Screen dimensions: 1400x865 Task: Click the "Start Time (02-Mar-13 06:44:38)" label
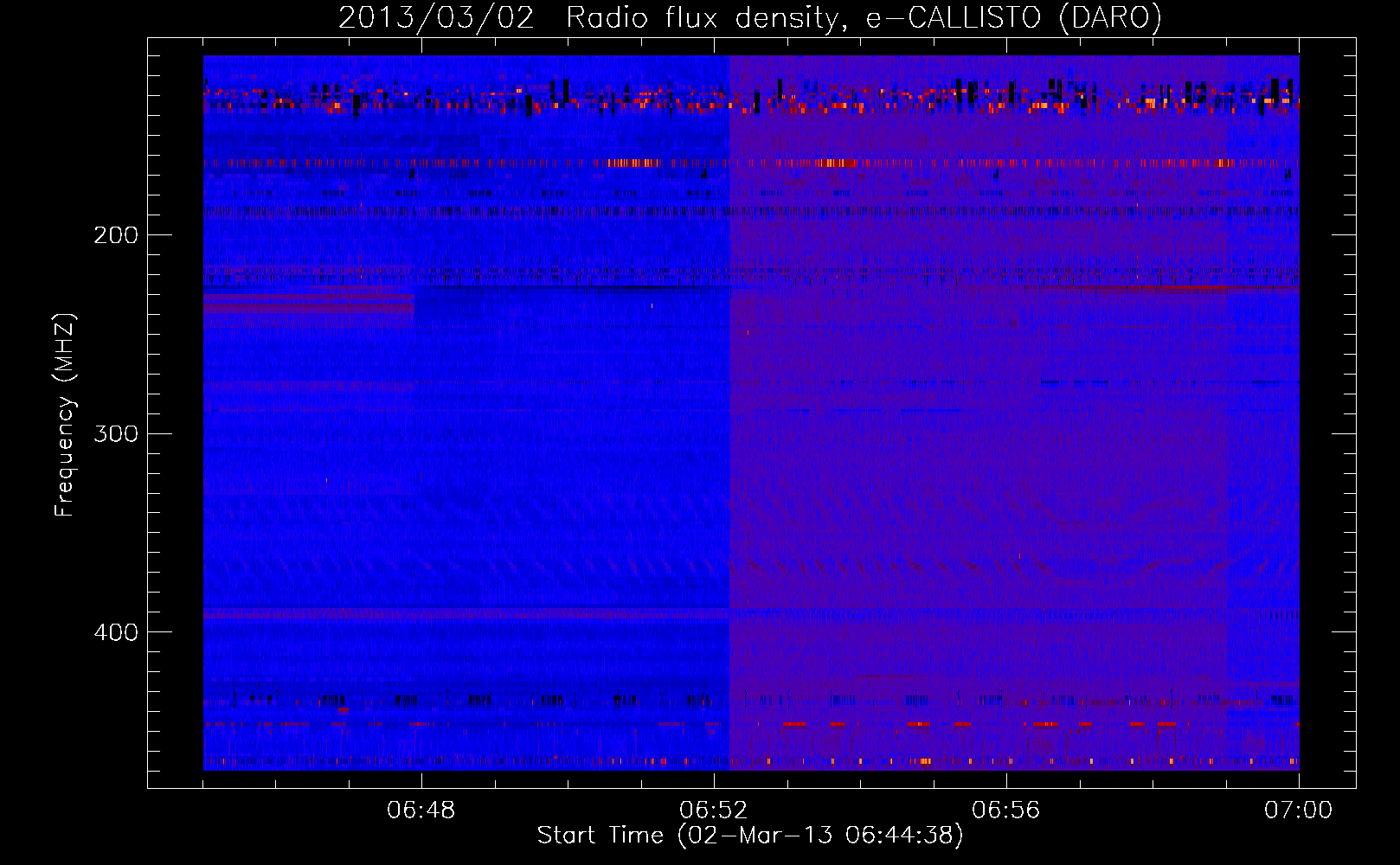tap(750, 836)
